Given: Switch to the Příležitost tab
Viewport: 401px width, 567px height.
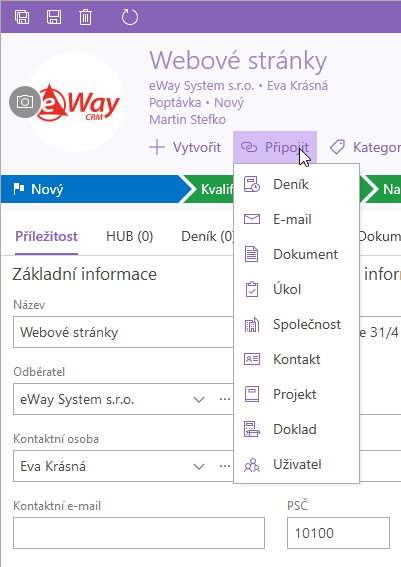Looking at the screenshot, I should (46, 236).
